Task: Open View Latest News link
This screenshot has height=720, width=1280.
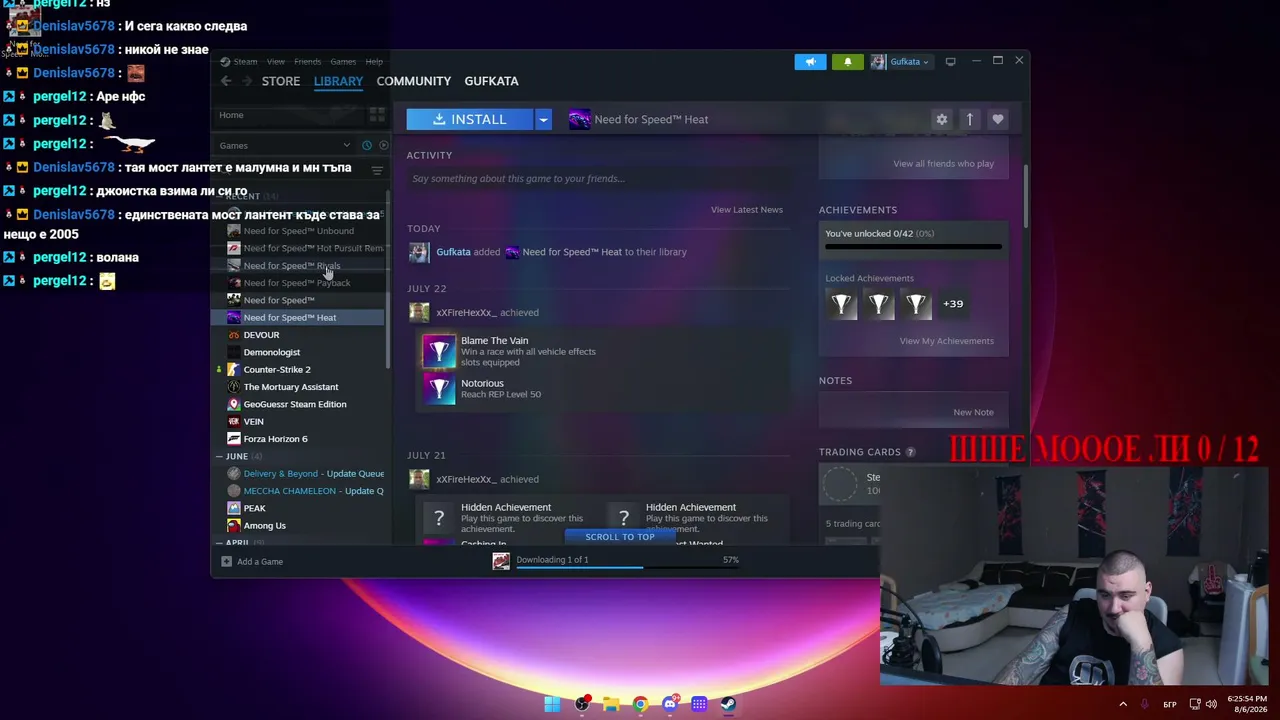Action: (747, 210)
